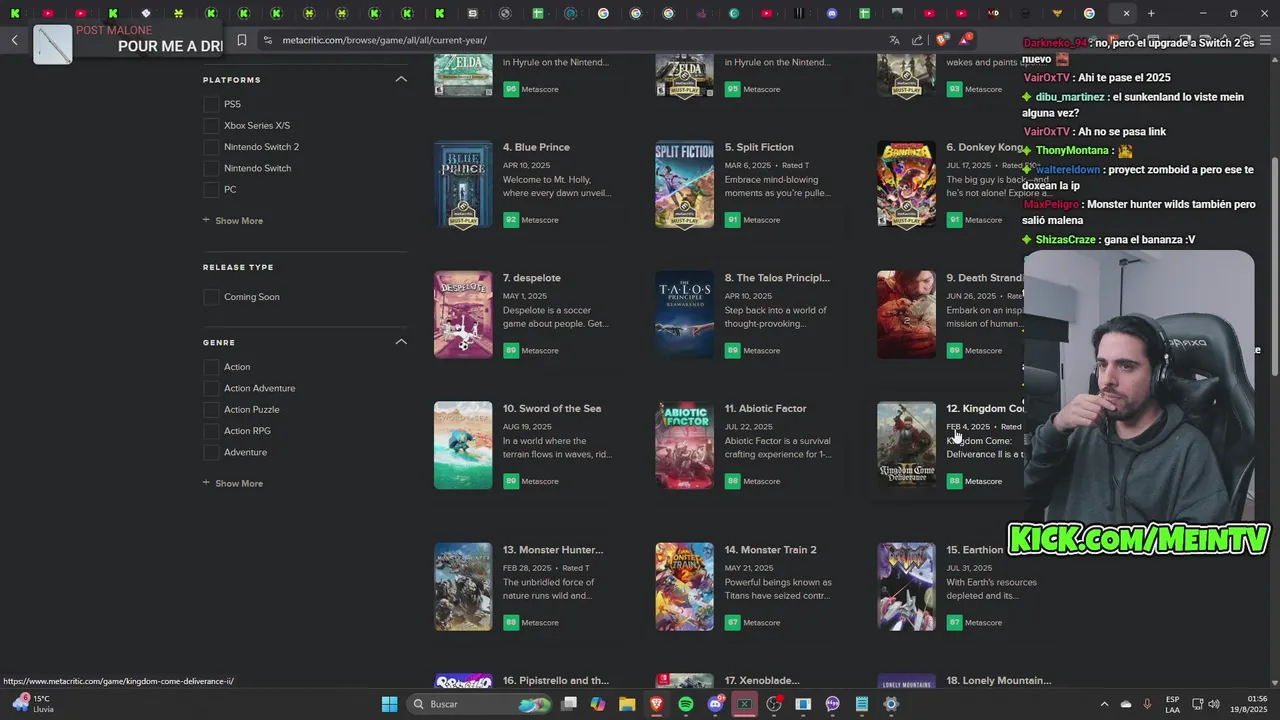Image resolution: width=1280 pixels, height=720 pixels.
Task: Check the Coming Soon release type
Action: tap(211, 297)
